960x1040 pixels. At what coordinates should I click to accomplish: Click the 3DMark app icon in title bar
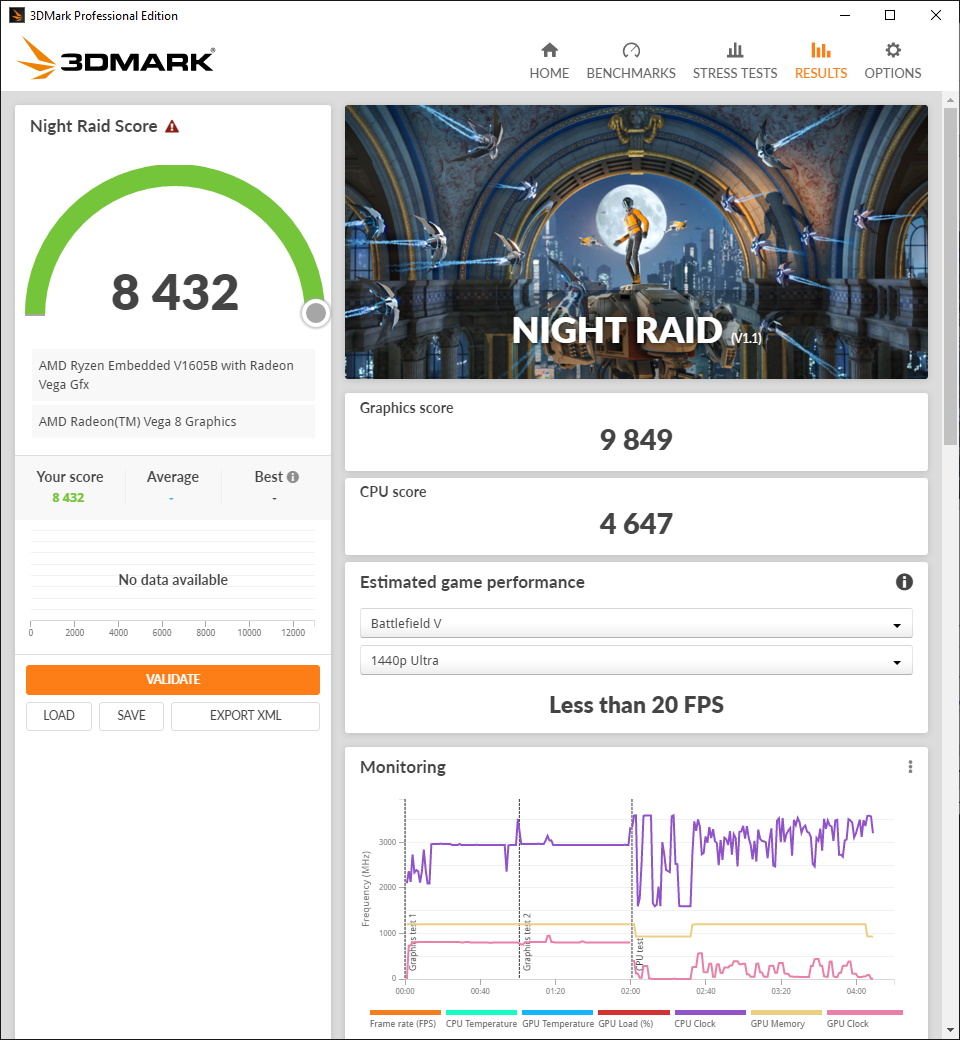[x=16, y=15]
